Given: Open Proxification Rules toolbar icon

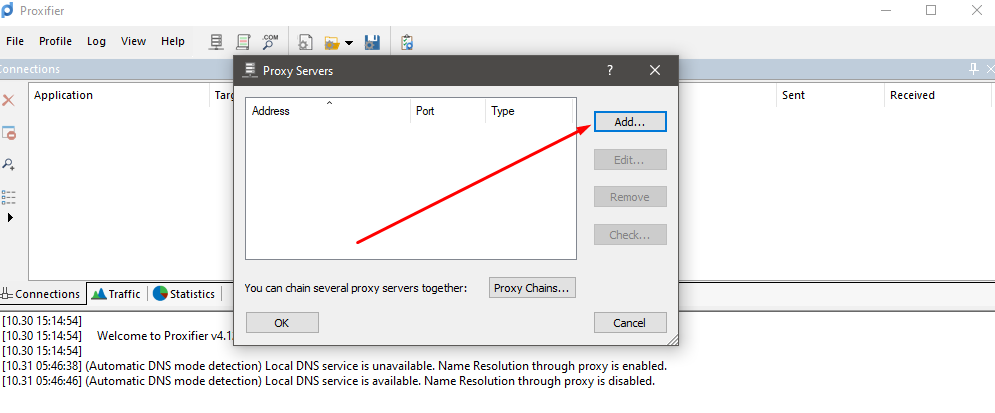Looking at the screenshot, I should click(x=243, y=42).
